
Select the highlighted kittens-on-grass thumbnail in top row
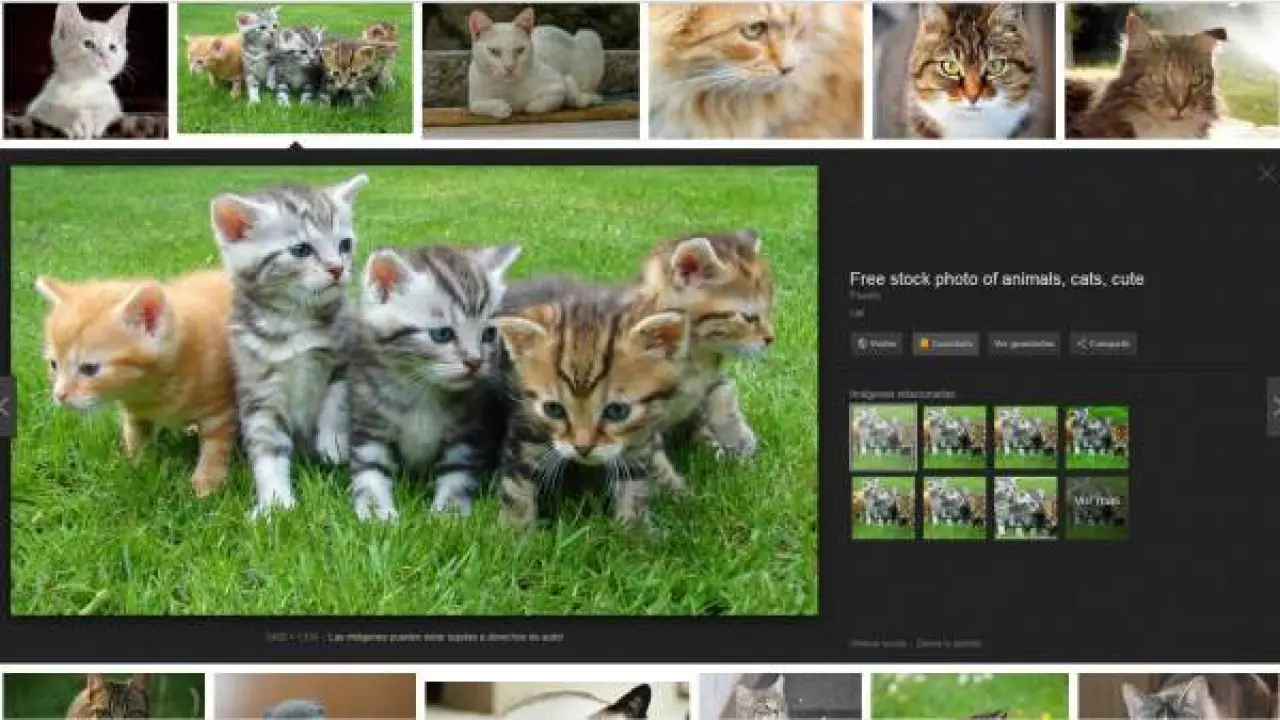point(295,68)
